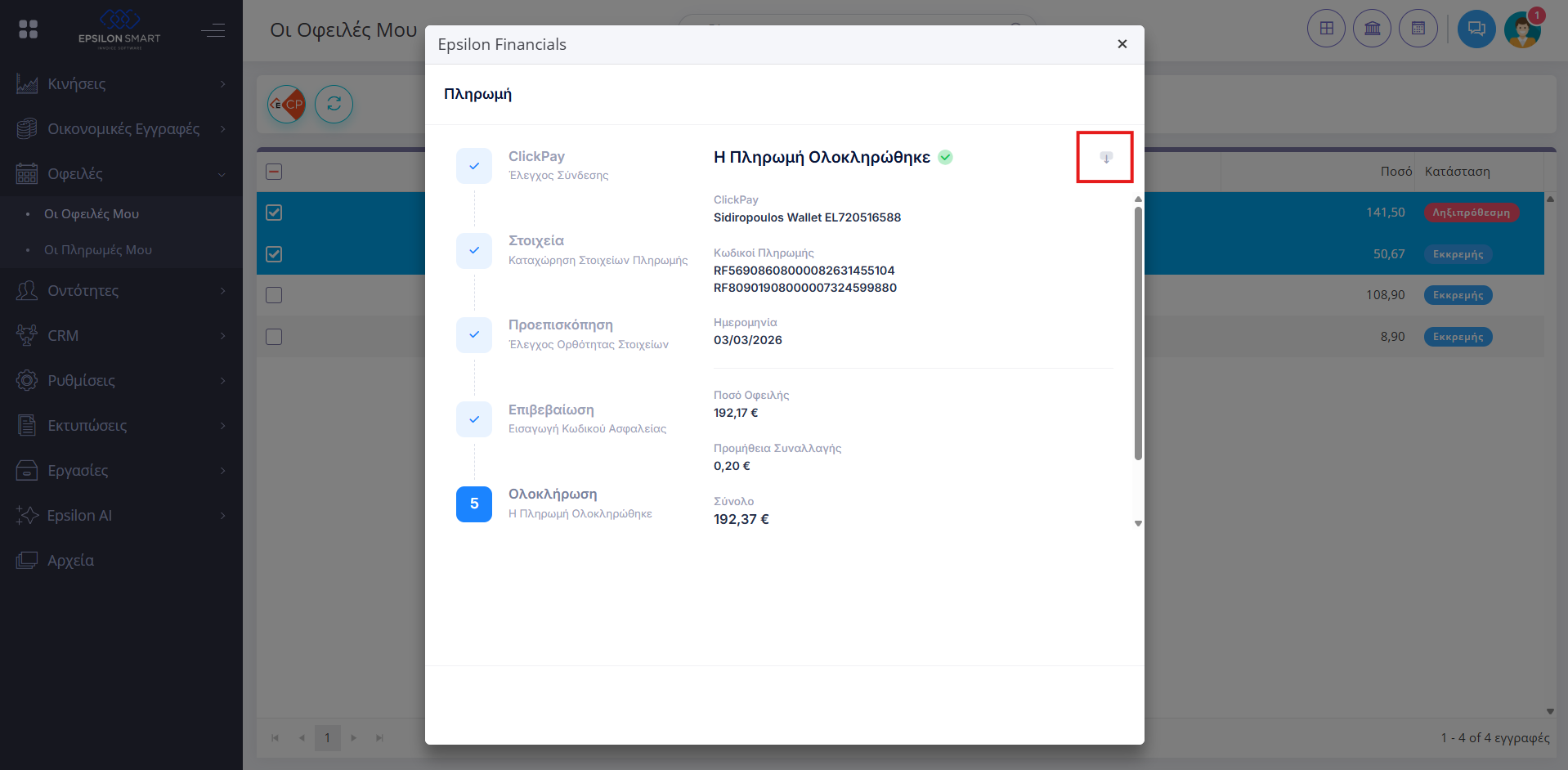Open the apps grid icon in sidebar header

28,29
